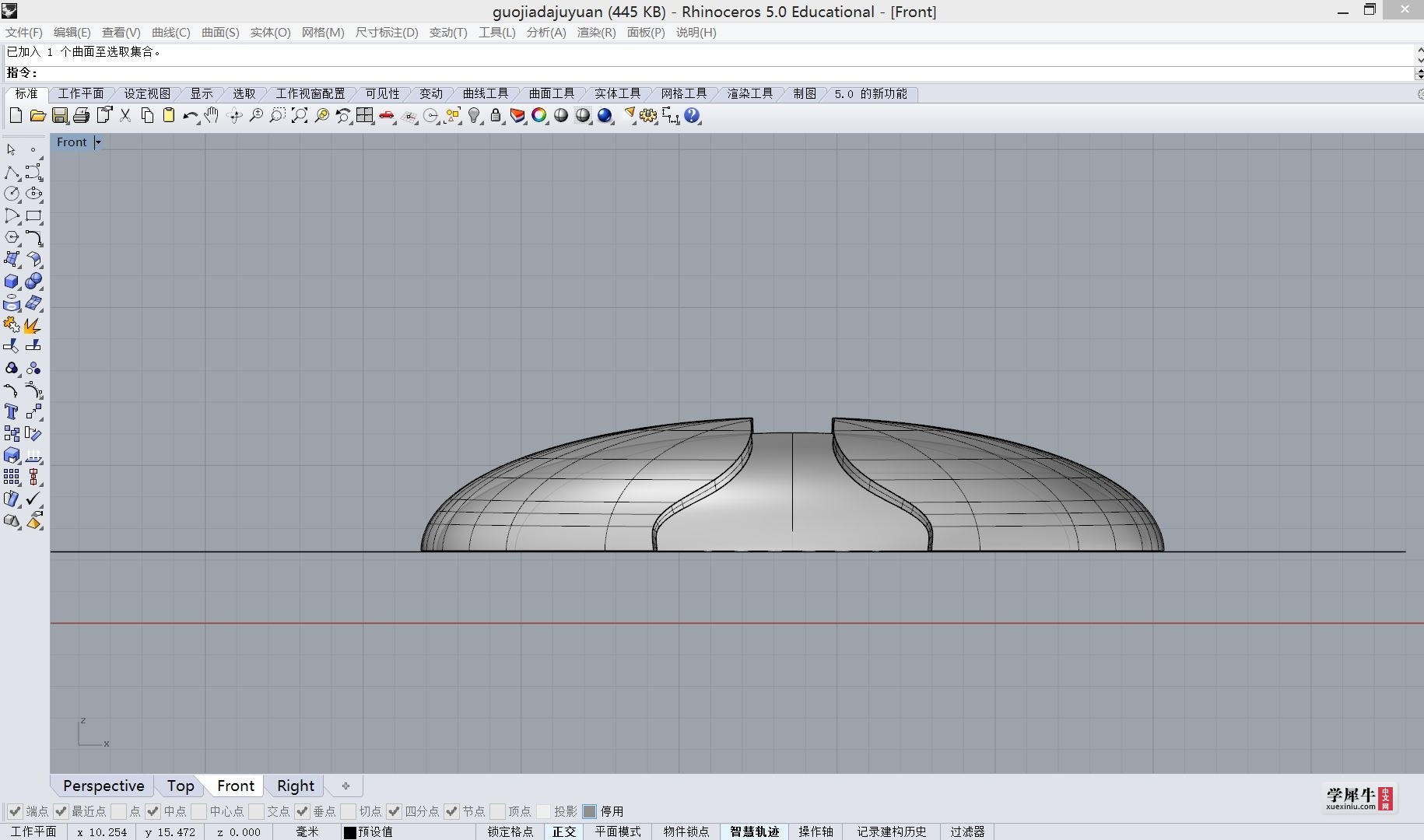This screenshot has height=840, width=1424.
Task: Enable the 中心点 osnap checkbox
Action: [x=198, y=811]
